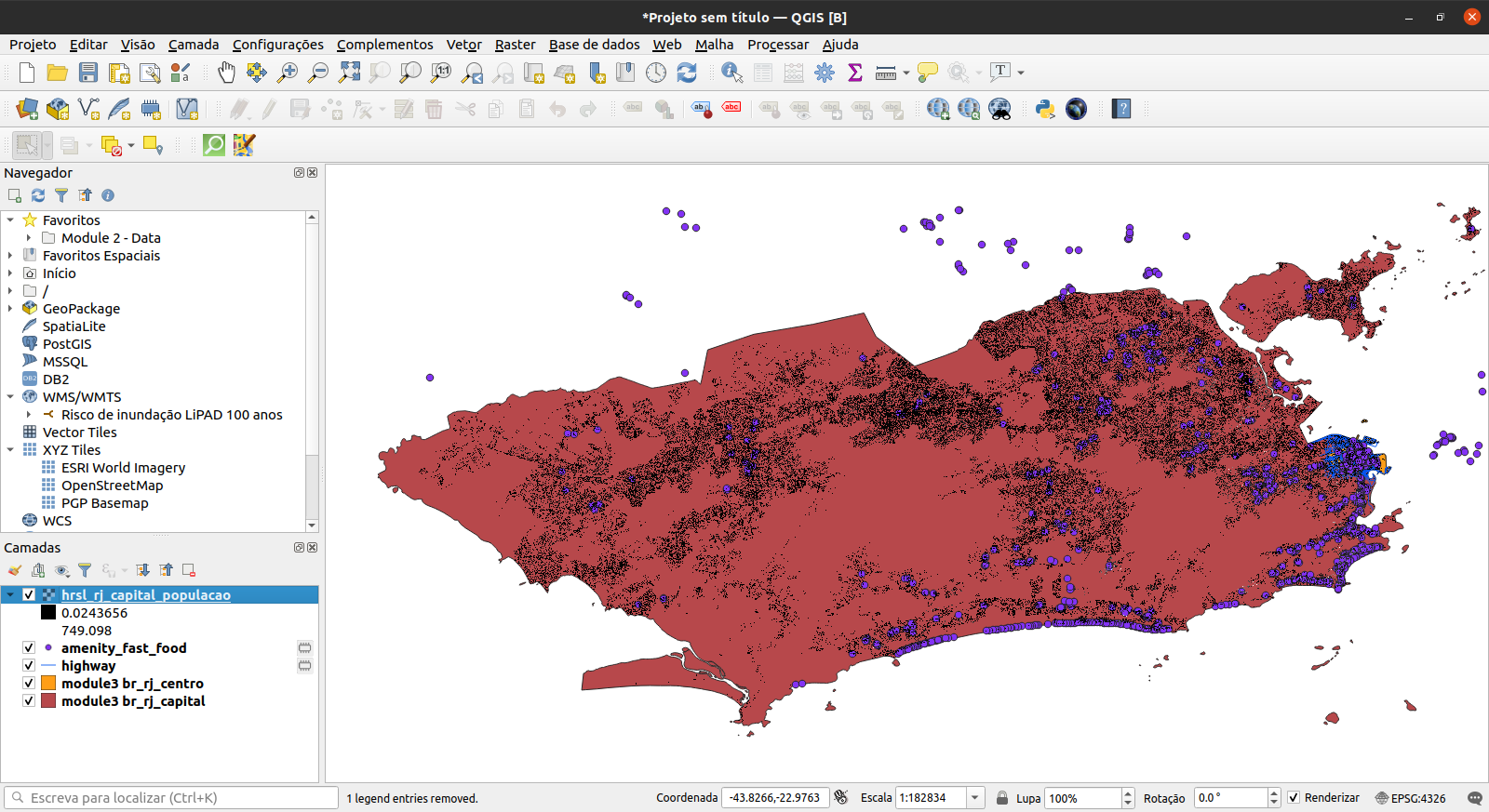Click the Map Tips speech bubble icon
1489x812 pixels.
[x=927, y=73]
